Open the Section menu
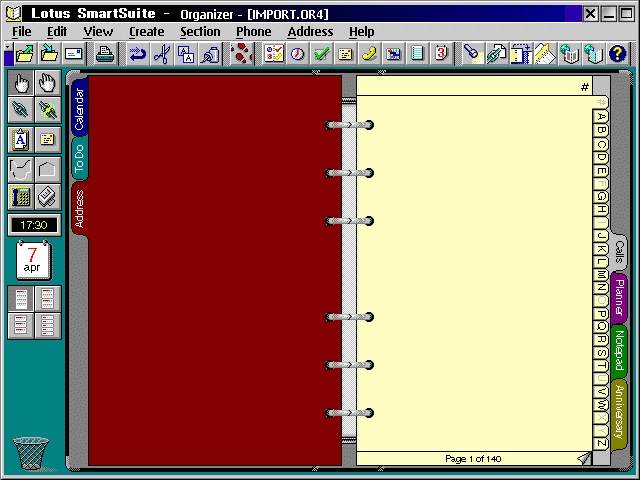This screenshot has width=640, height=480. 200,31
